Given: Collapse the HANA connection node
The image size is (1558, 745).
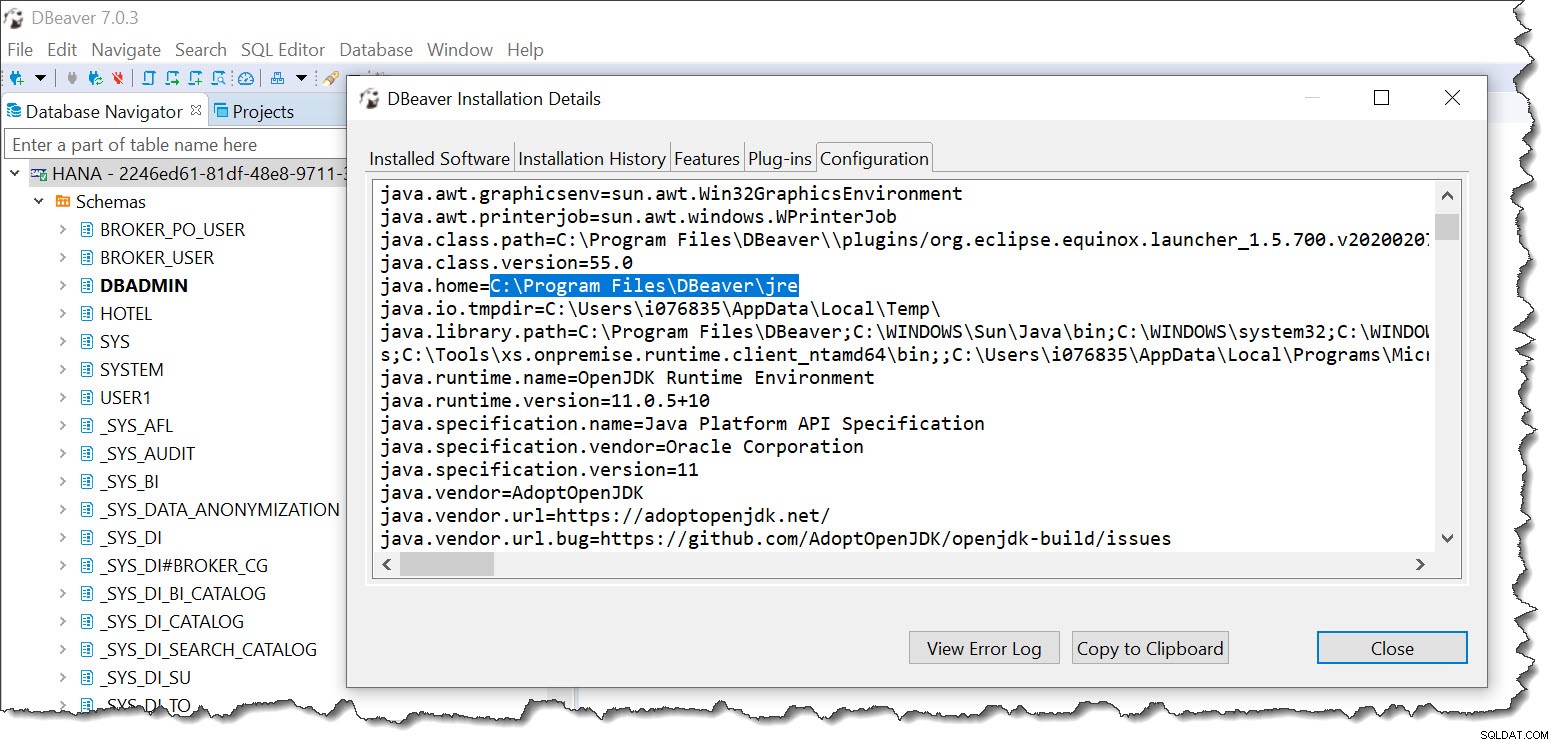Looking at the screenshot, I should point(15,173).
